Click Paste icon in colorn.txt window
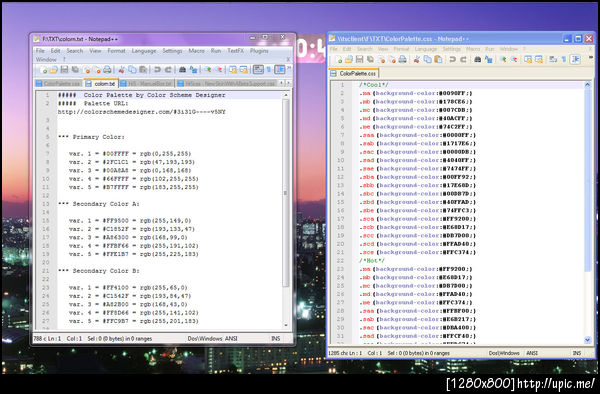This screenshot has height=394, width=600. [x=143, y=70]
